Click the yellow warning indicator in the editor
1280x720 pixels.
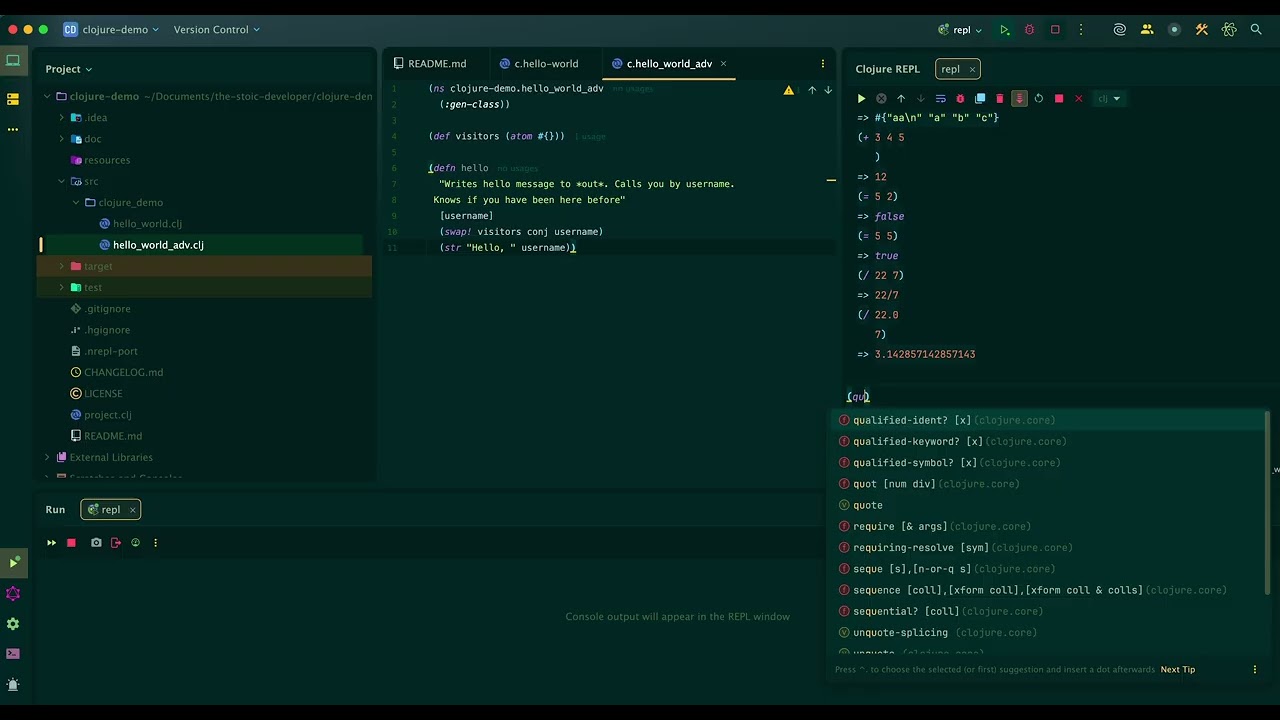pyautogui.click(x=789, y=90)
